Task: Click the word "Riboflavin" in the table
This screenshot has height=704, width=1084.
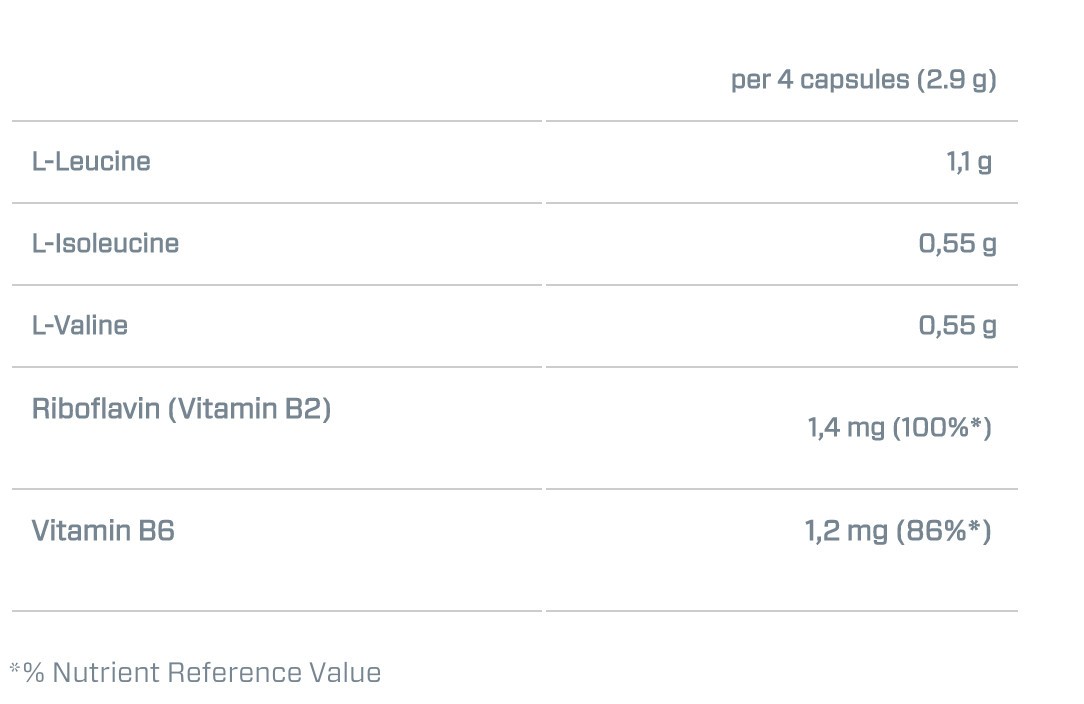Action: [x=96, y=409]
